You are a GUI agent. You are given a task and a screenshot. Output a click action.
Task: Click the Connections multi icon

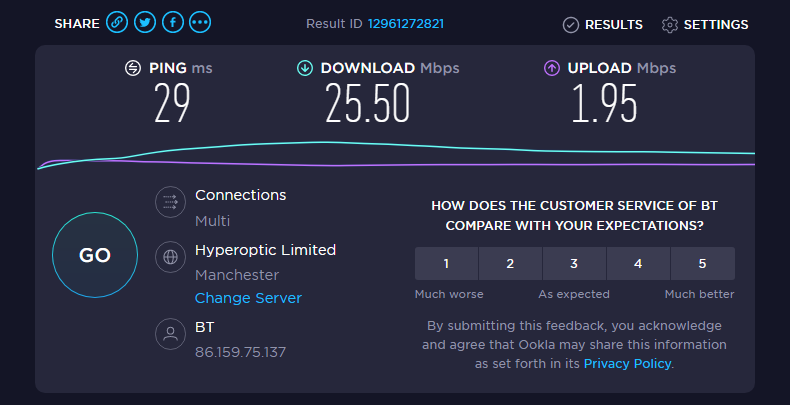(x=171, y=202)
